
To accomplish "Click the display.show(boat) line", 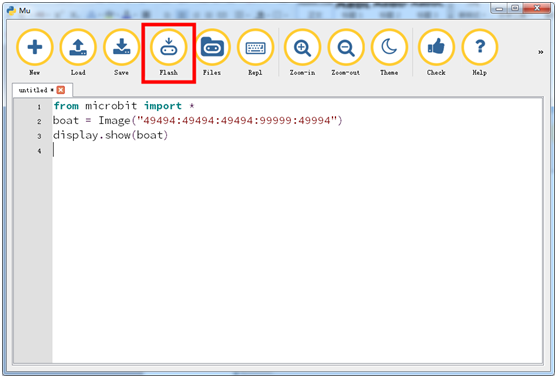I will [110, 135].
